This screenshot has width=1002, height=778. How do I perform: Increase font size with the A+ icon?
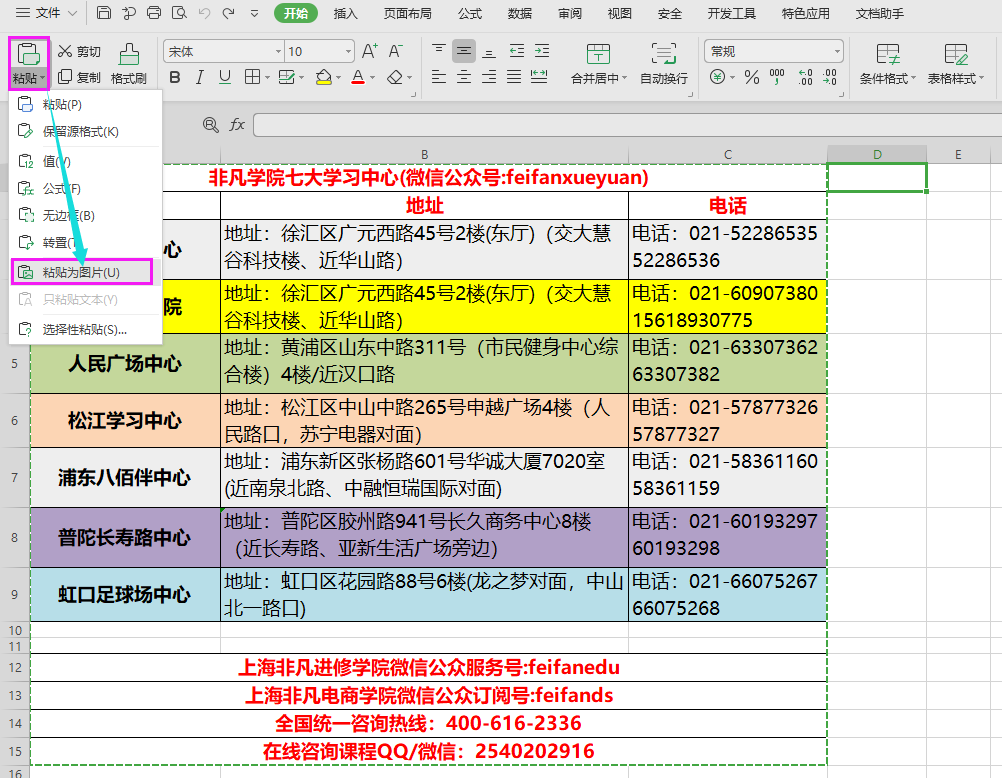tap(370, 51)
